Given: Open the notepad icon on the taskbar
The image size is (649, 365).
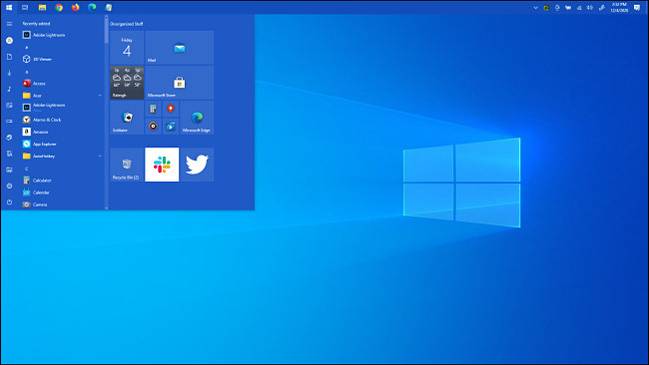Looking at the screenshot, I should pos(108,7).
